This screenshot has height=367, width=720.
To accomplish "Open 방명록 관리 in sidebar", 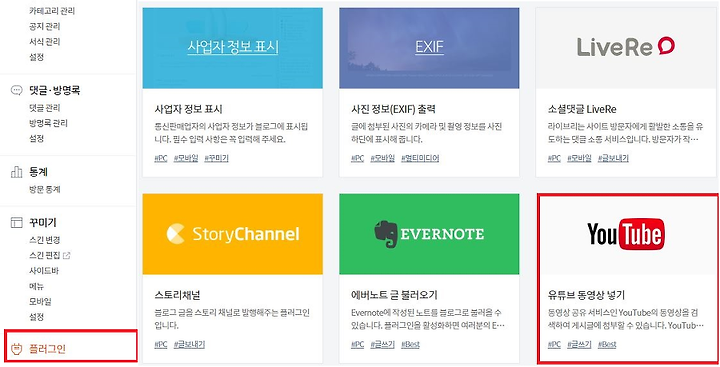I will pos(48,123).
